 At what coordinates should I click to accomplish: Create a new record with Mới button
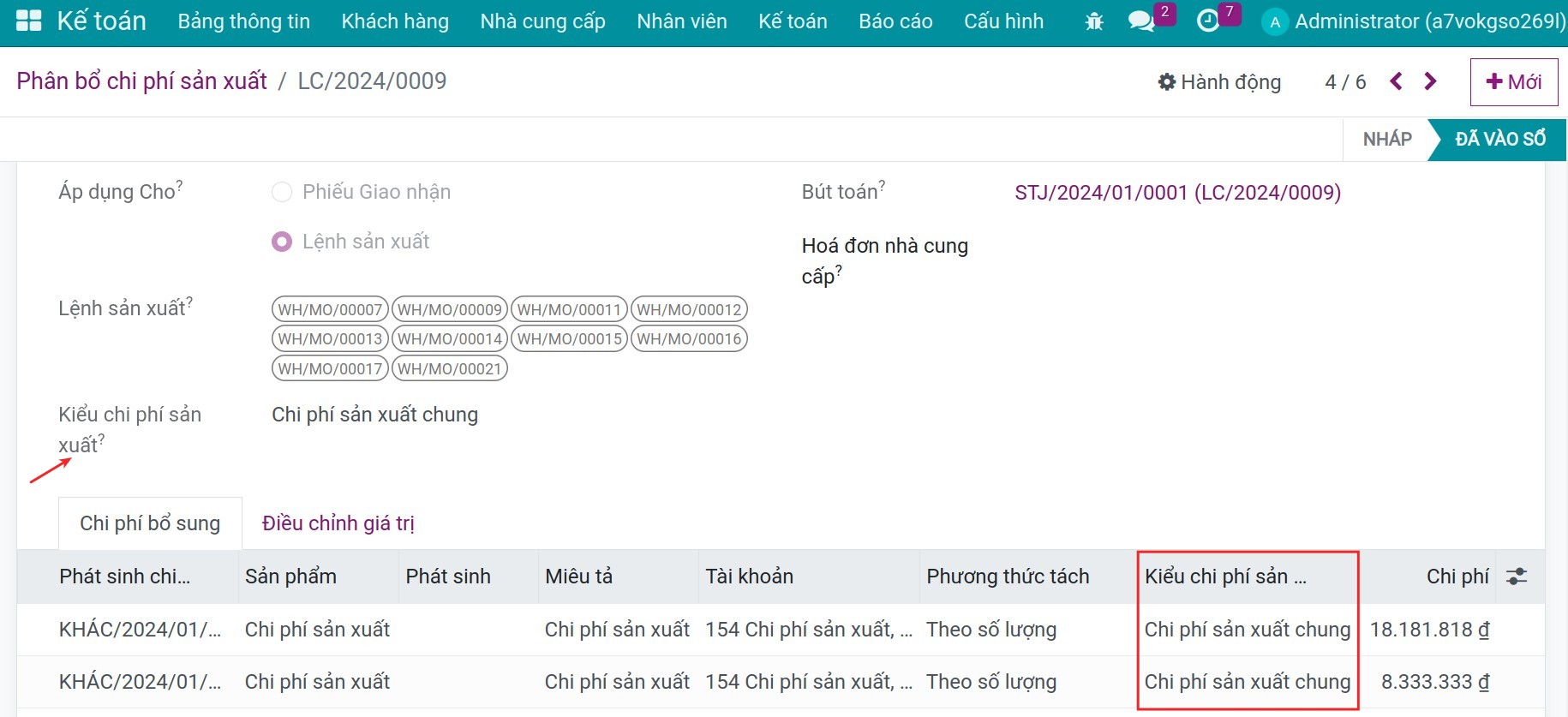click(1514, 82)
